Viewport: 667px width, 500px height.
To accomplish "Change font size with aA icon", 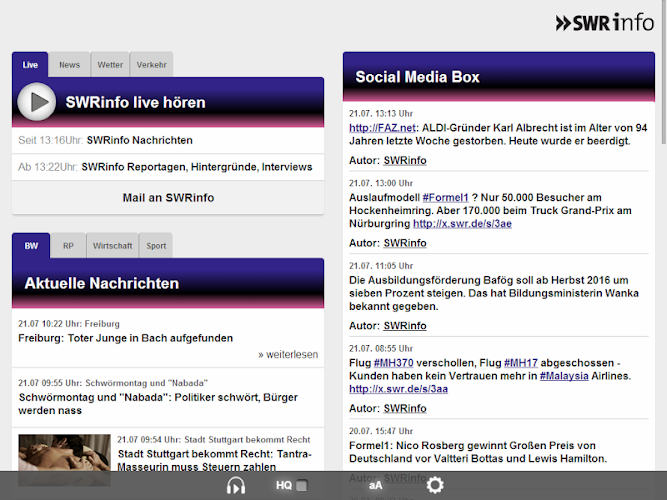I will [x=376, y=486].
